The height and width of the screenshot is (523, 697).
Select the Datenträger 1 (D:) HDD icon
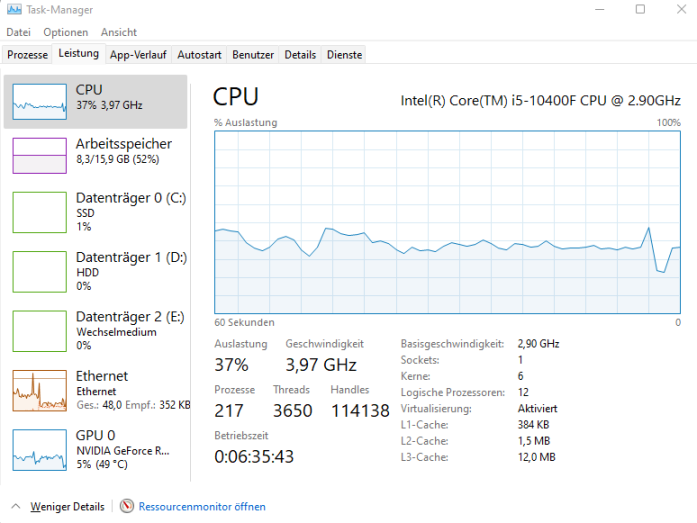pos(40,271)
